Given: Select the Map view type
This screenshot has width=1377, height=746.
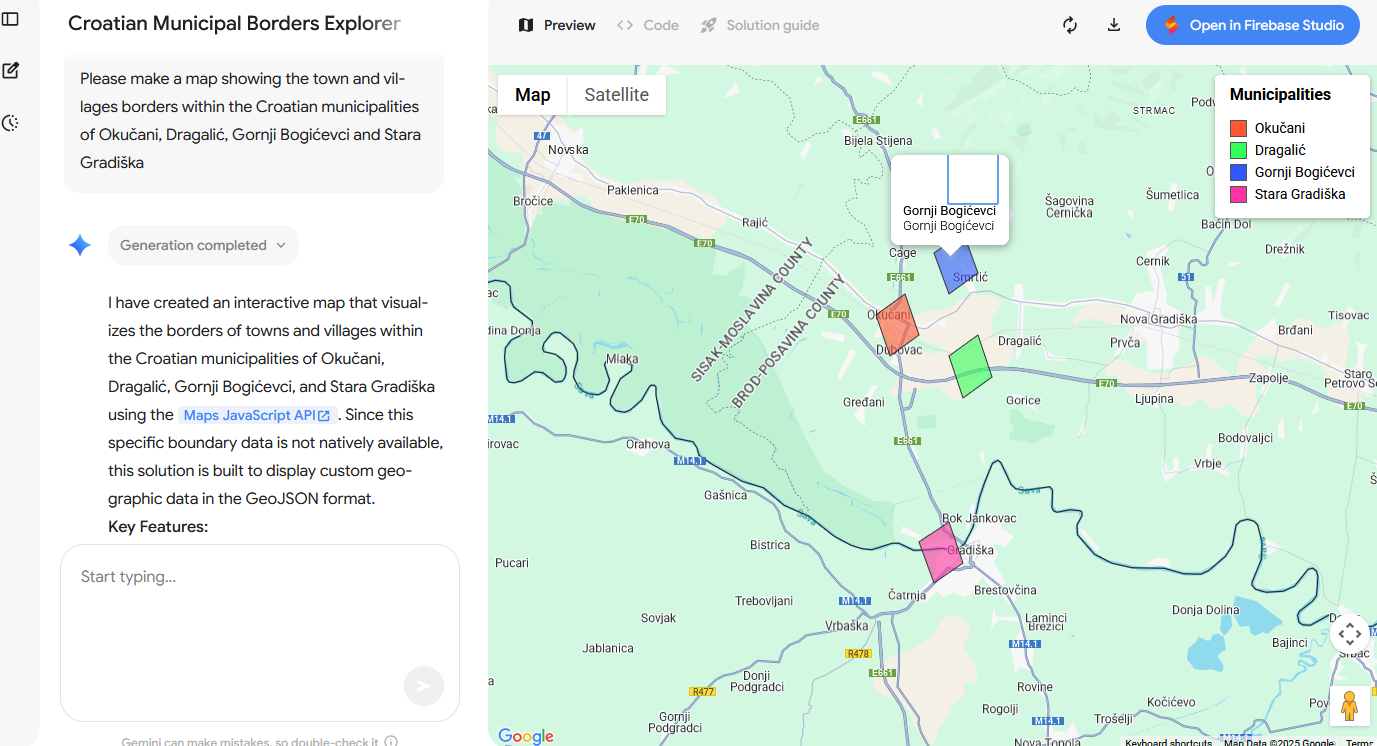Looking at the screenshot, I should click(533, 95).
